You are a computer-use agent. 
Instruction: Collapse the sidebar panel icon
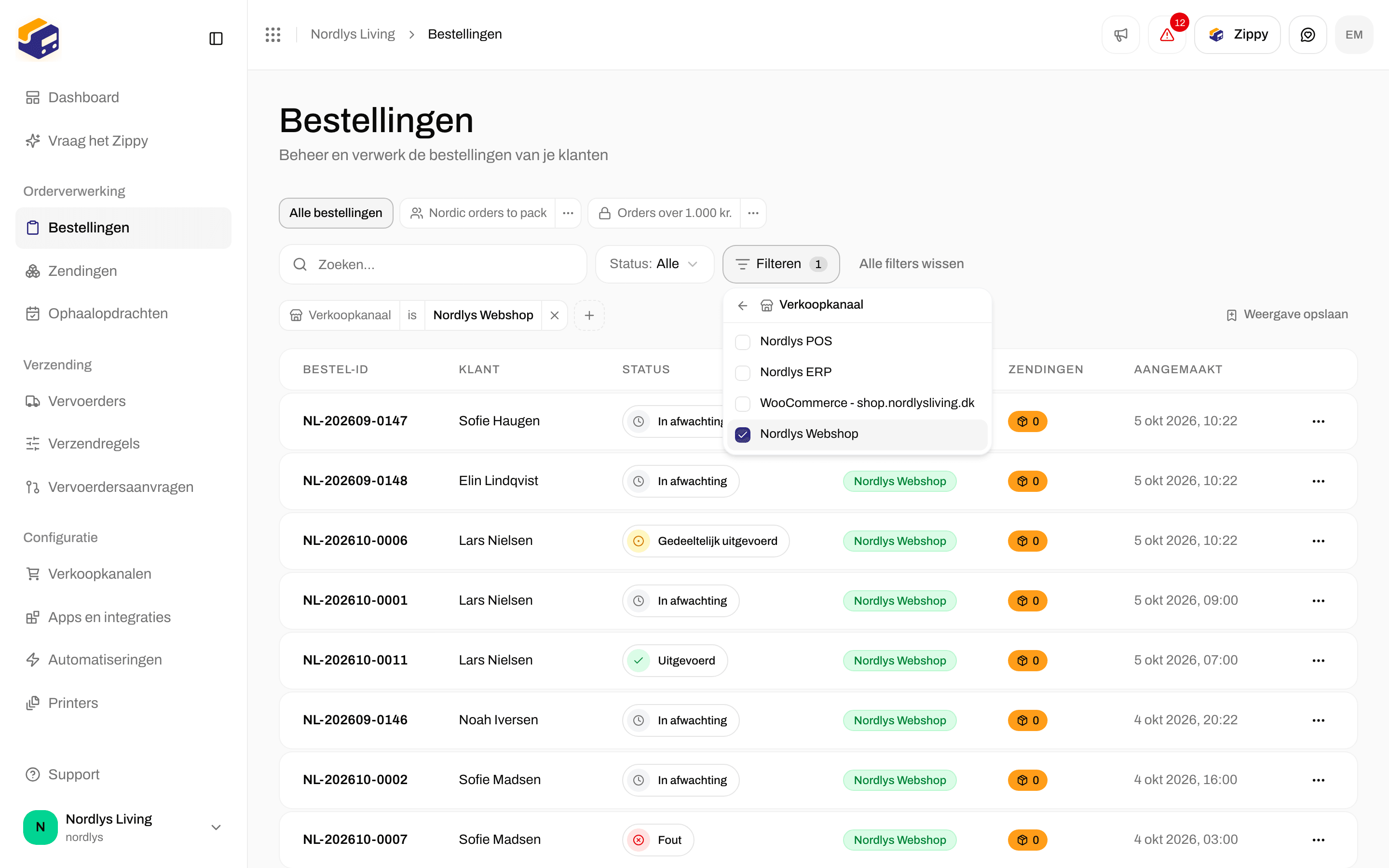click(x=216, y=39)
